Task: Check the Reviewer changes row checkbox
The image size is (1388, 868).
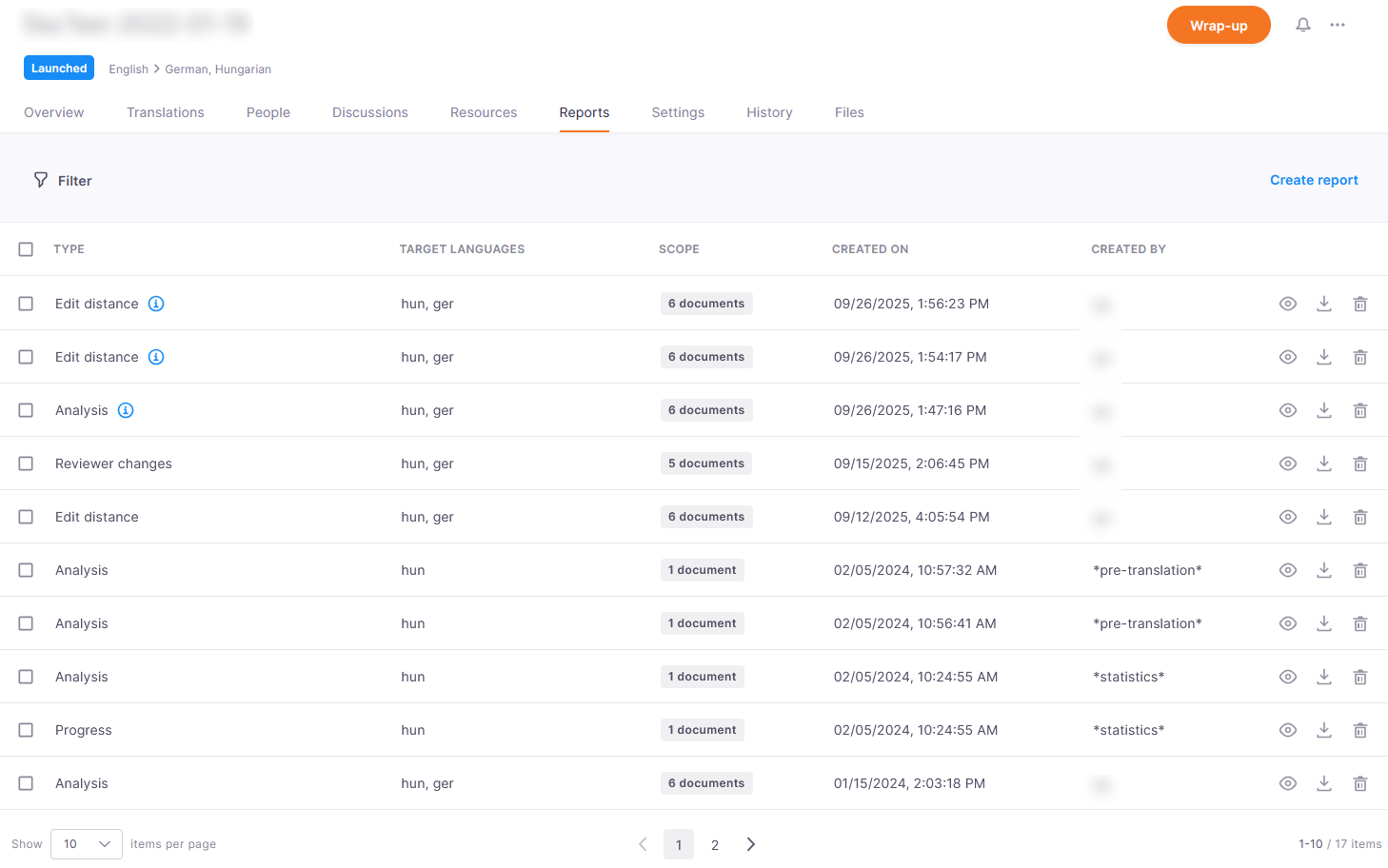Action: (x=26, y=464)
